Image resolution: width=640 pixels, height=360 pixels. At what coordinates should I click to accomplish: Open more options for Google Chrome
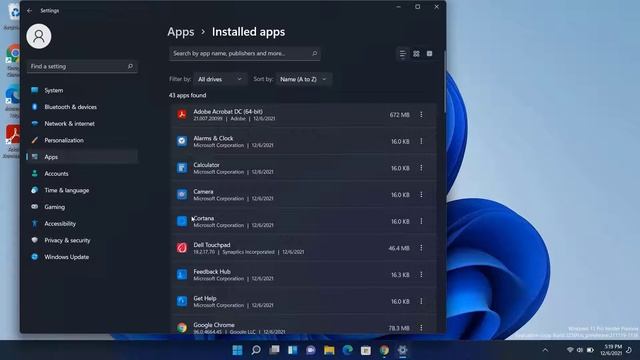[x=421, y=328]
